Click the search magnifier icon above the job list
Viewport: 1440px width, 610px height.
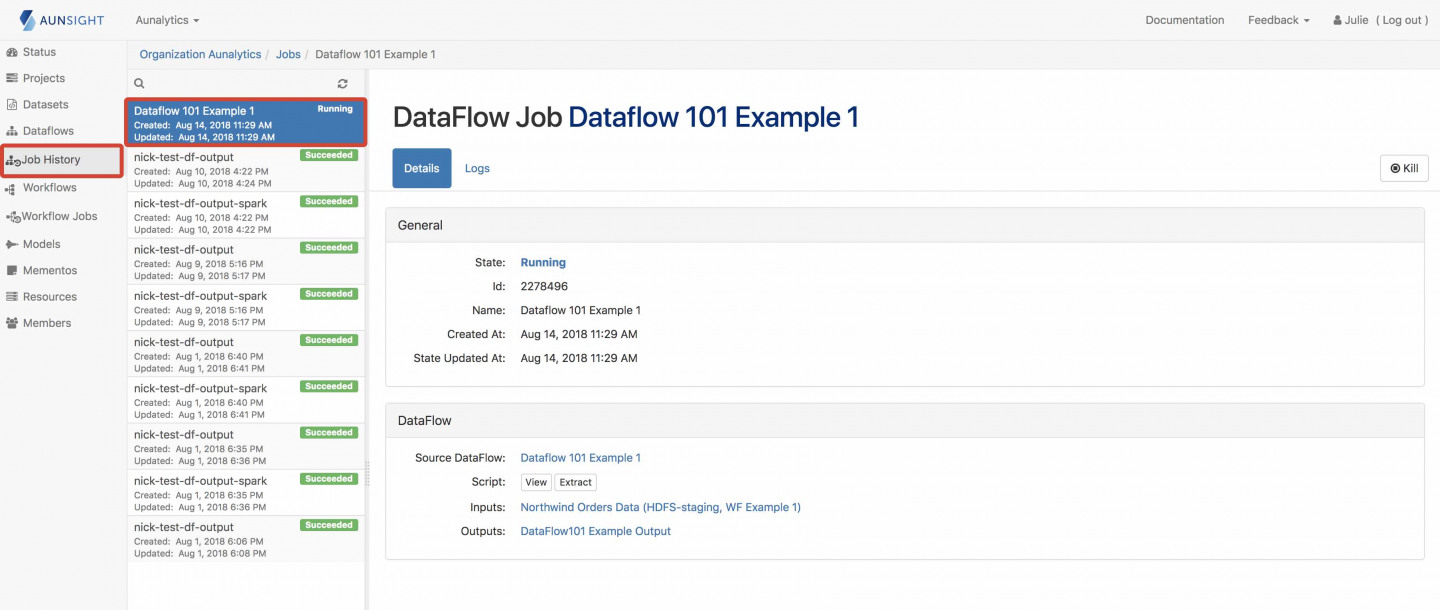139,84
